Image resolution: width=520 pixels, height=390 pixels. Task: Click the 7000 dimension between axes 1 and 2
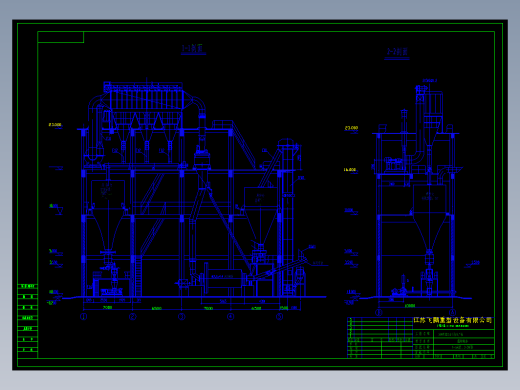107,308
